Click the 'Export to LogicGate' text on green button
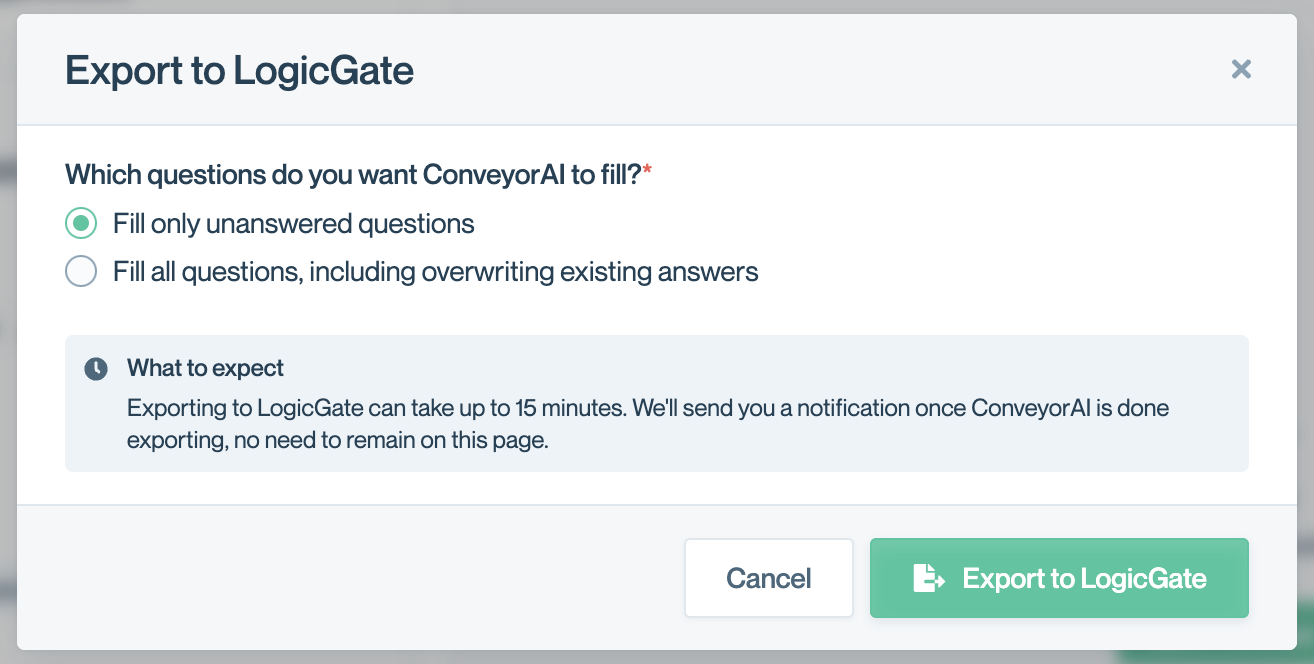This screenshot has height=664, width=1314. point(1084,578)
